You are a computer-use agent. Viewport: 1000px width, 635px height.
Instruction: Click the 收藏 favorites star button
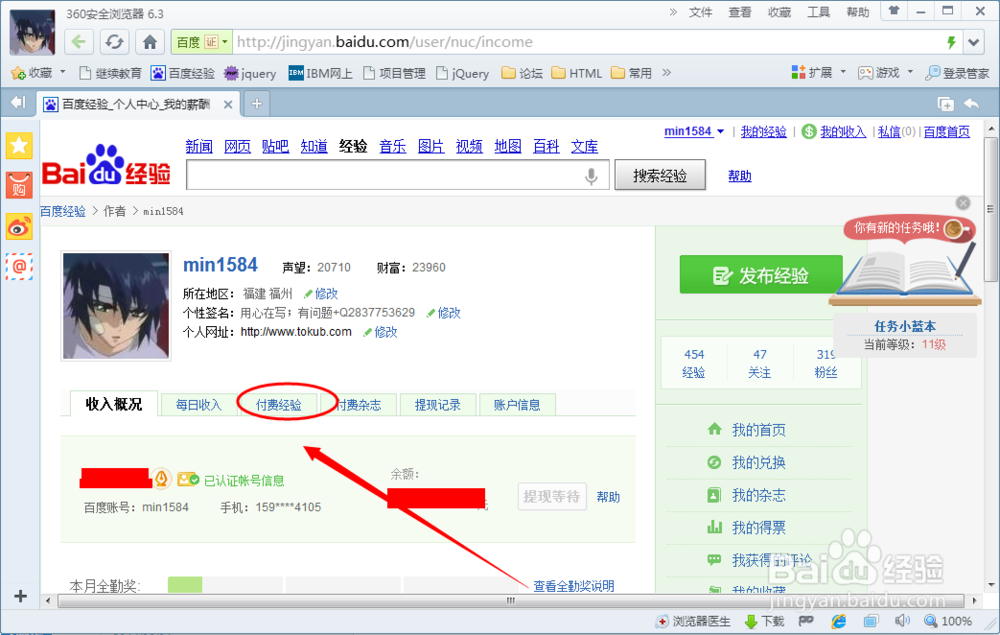click(x=32, y=73)
